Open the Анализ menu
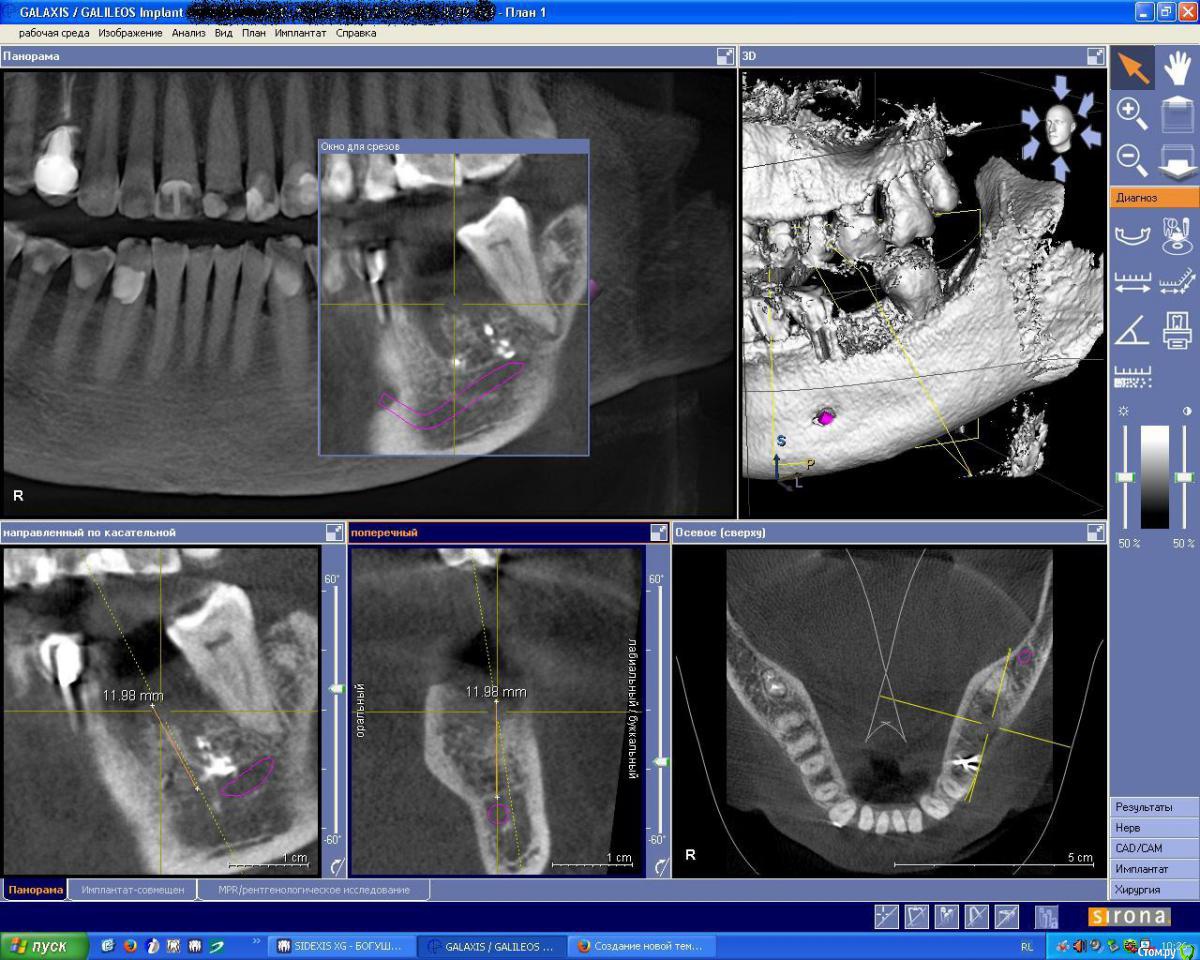This screenshot has height=960, width=1200. (188, 33)
